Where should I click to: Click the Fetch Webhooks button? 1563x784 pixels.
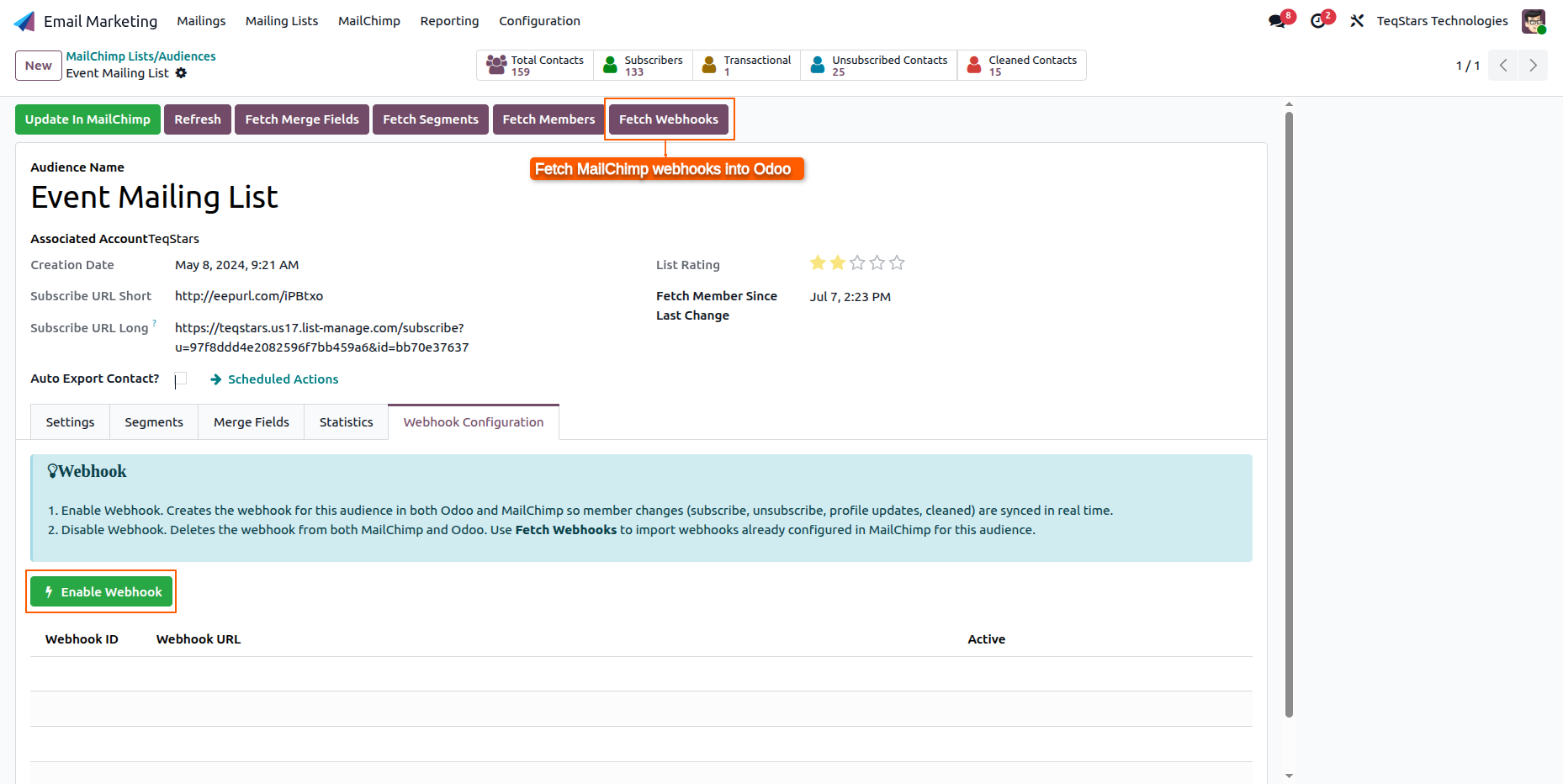pos(669,119)
